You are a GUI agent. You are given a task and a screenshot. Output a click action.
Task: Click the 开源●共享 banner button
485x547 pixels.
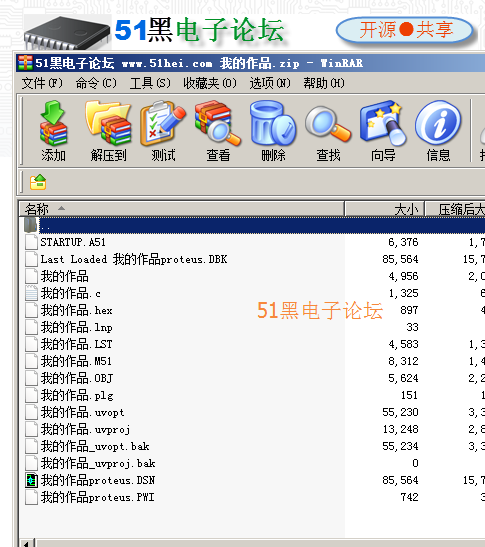point(405,30)
